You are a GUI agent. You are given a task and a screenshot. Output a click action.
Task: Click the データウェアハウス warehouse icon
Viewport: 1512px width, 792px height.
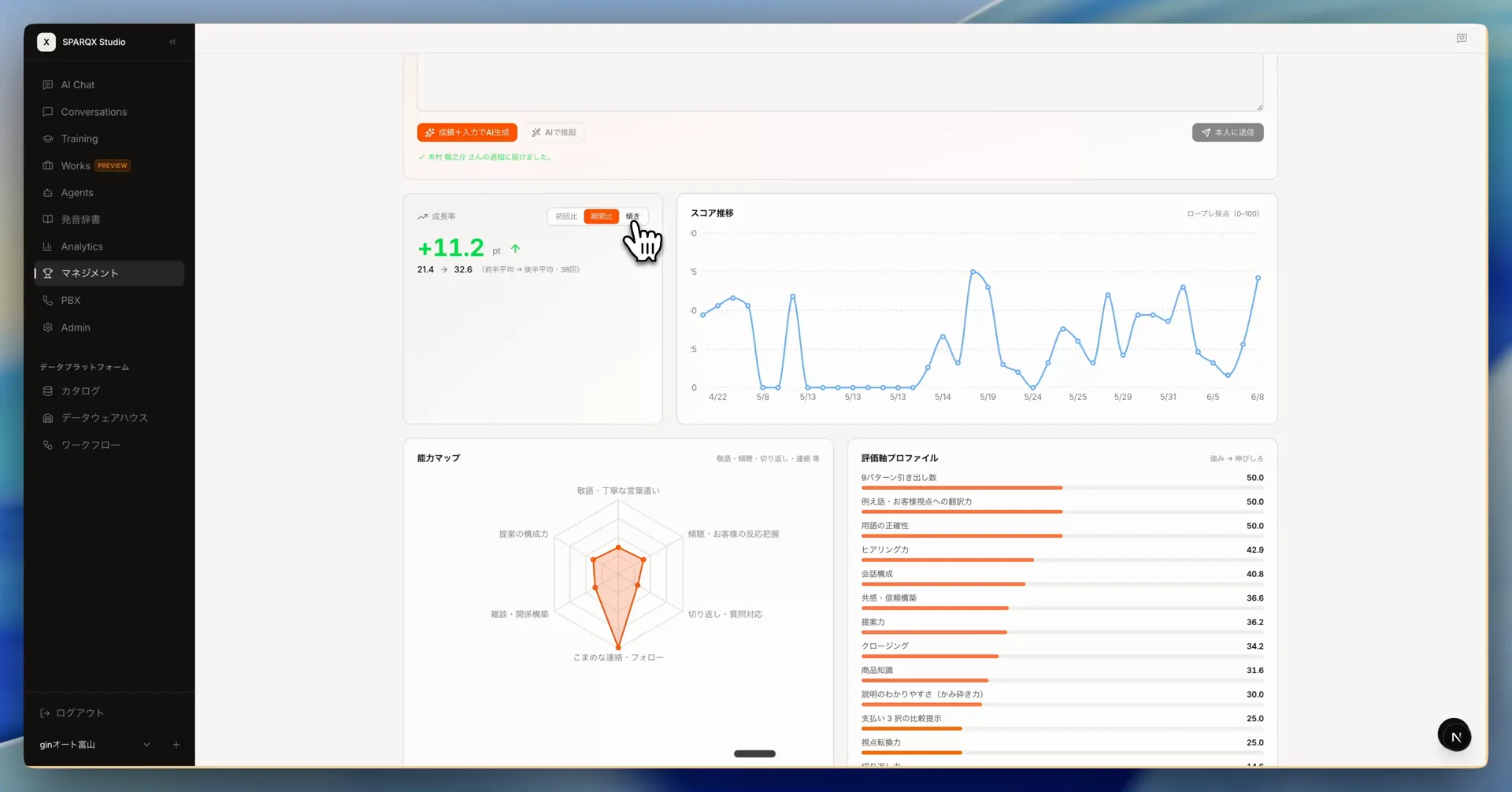48,418
